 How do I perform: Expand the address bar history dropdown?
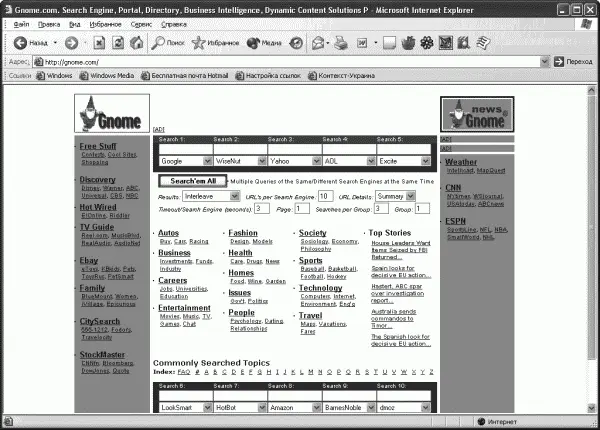tap(545, 62)
